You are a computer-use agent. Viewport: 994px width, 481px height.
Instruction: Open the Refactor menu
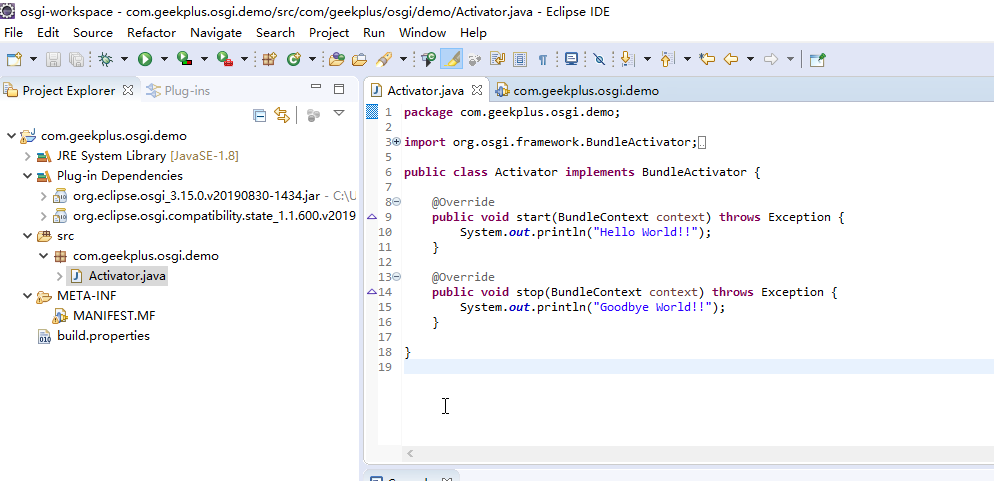click(x=152, y=33)
